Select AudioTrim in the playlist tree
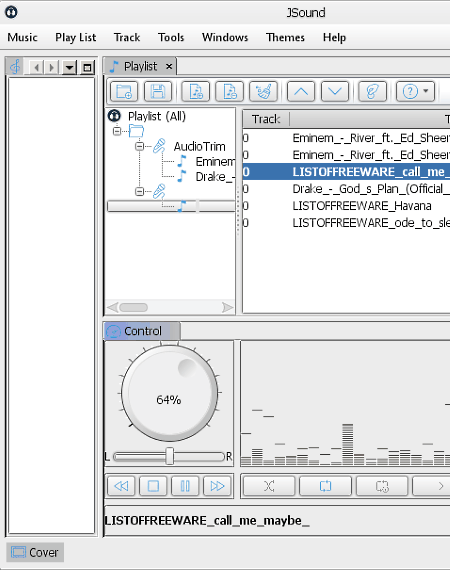 200,146
